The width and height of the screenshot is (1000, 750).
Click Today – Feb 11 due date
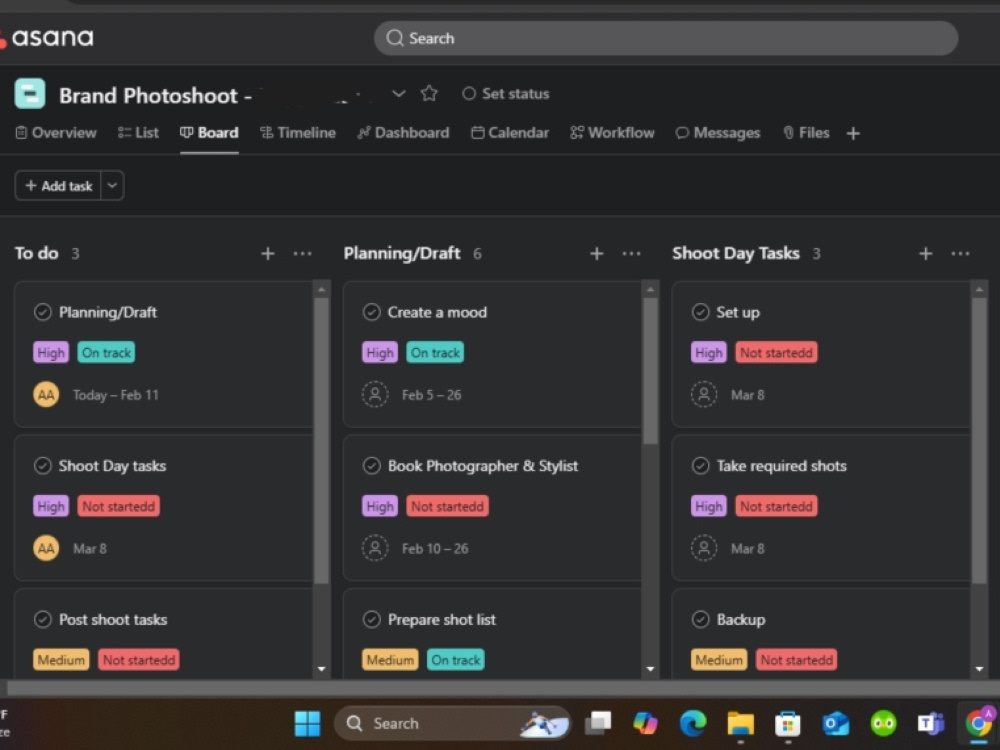click(x=115, y=395)
